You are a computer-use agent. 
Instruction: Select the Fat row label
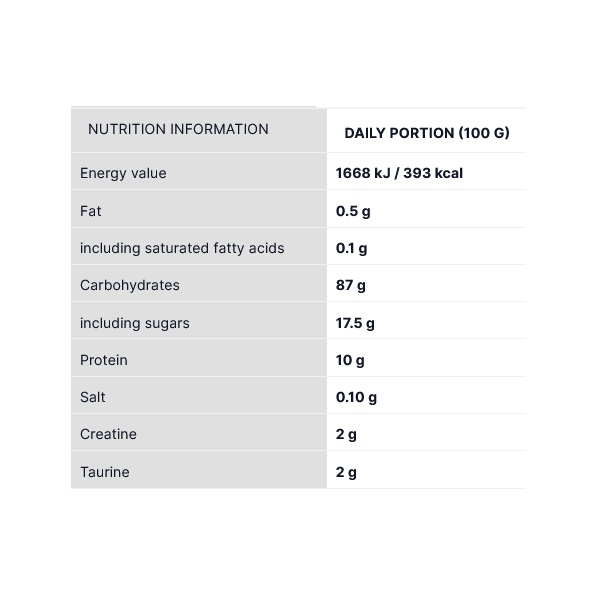[91, 211]
